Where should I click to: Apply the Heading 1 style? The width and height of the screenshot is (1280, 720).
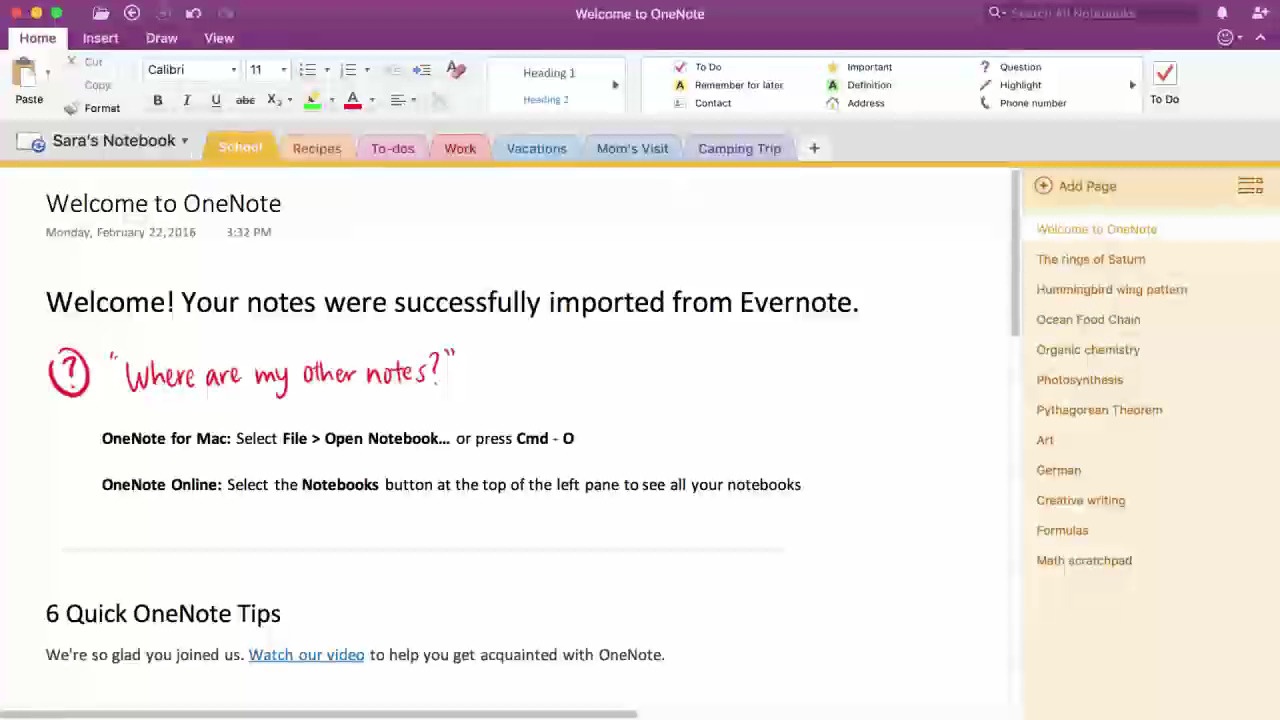549,73
